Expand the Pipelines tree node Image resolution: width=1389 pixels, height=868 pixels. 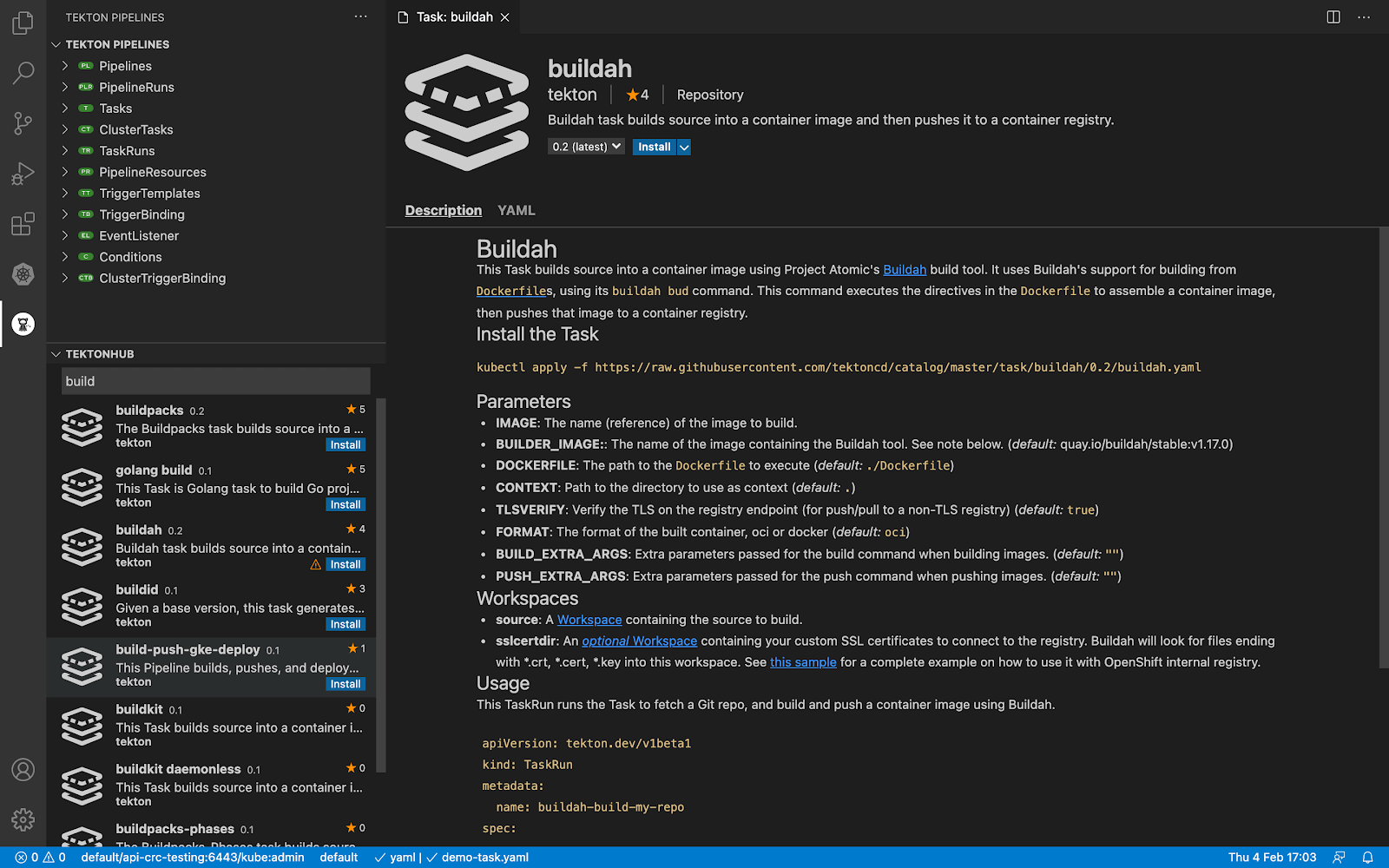[65, 66]
